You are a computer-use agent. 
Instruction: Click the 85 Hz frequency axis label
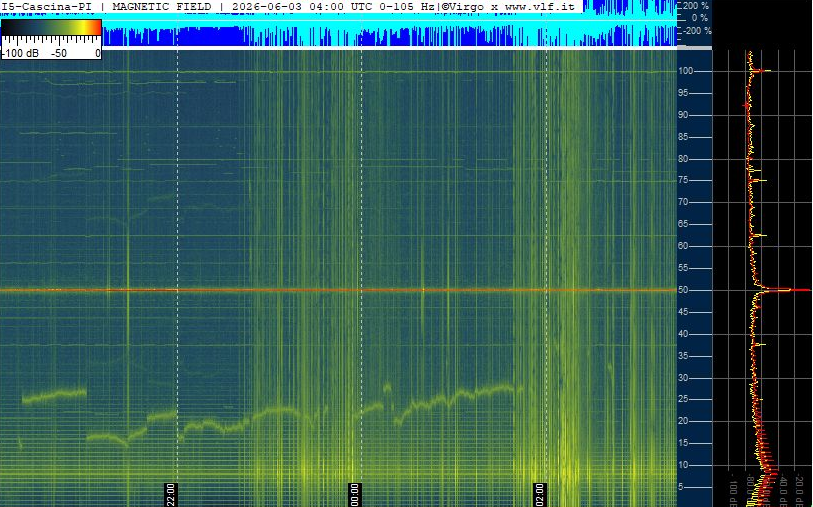point(683,137)
